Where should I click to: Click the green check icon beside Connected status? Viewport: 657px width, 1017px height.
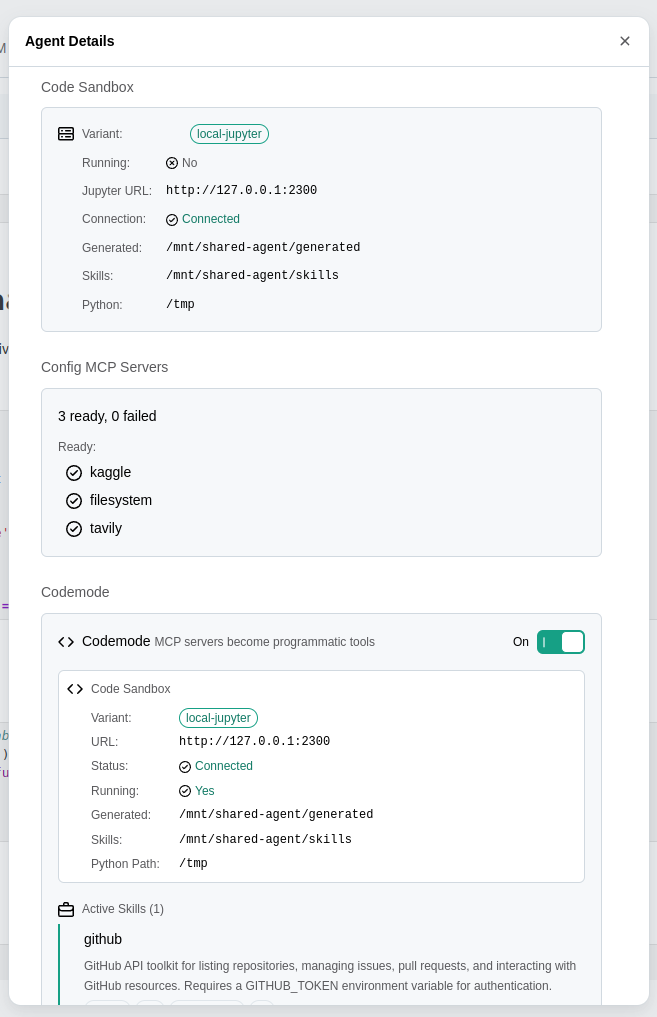172,219
